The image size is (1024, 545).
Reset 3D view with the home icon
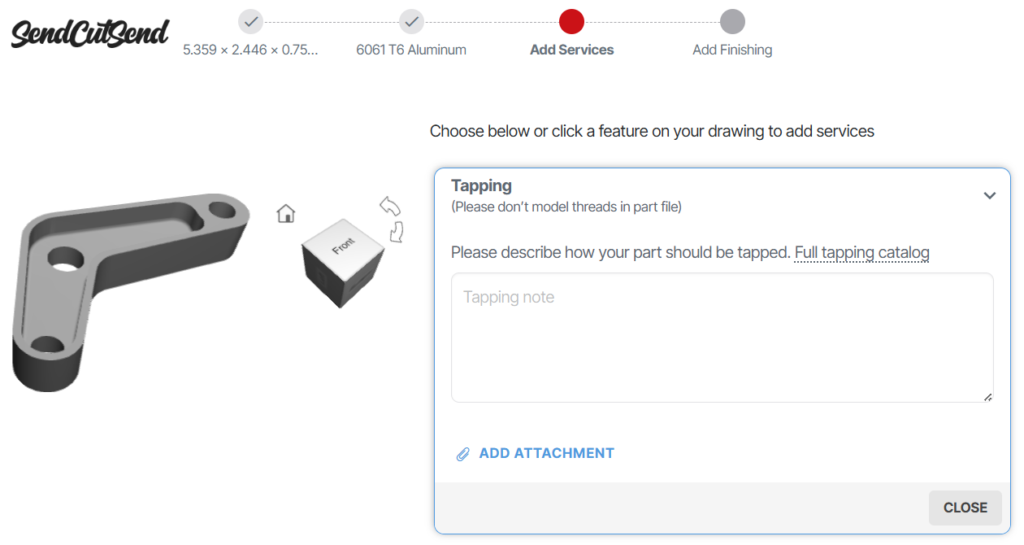[x=286, y=213]
